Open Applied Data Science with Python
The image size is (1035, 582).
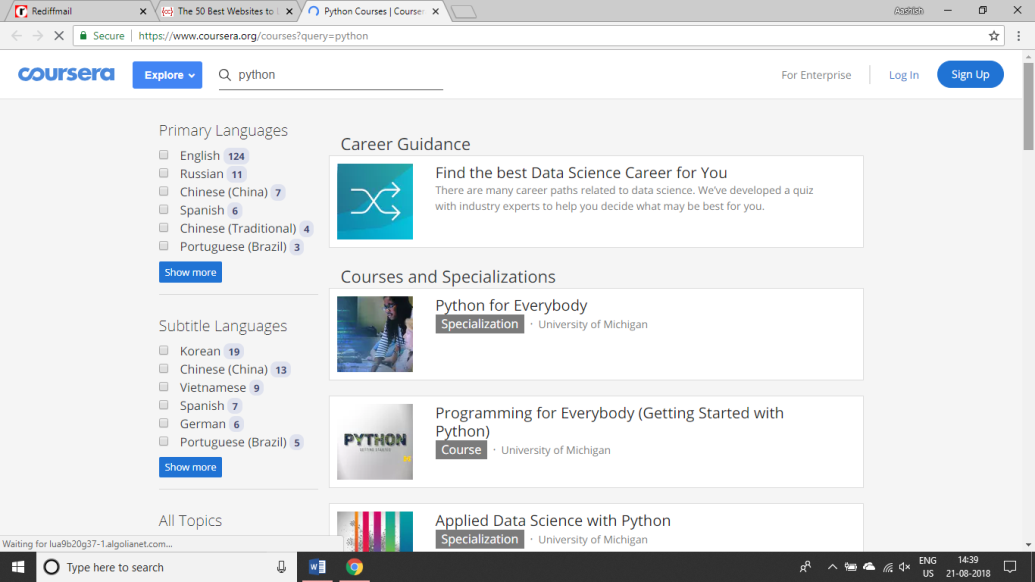552,521
